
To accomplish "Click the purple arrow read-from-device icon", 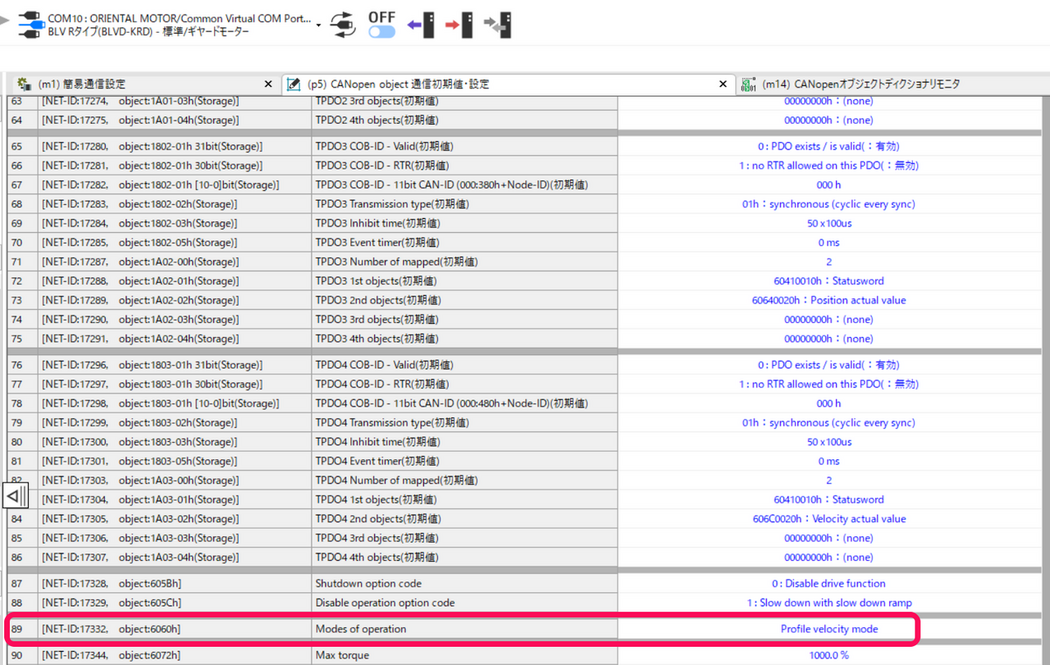I will [x=421, y=24].
